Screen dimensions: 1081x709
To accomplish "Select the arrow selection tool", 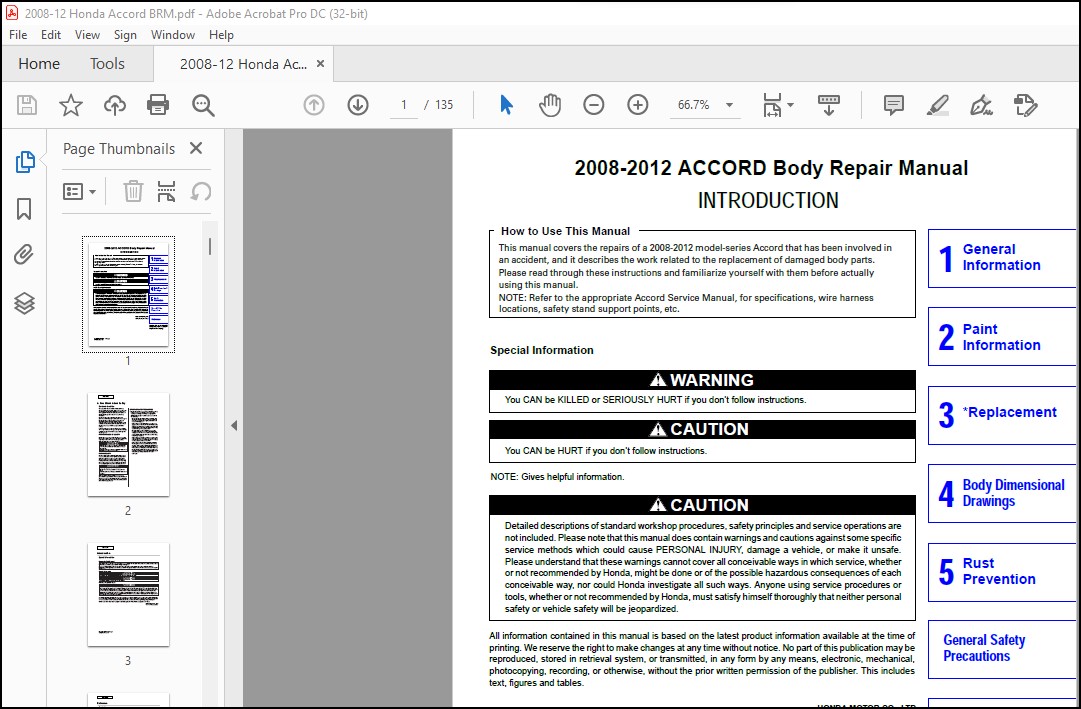I will pyautogui.click(x=506, y=105).
